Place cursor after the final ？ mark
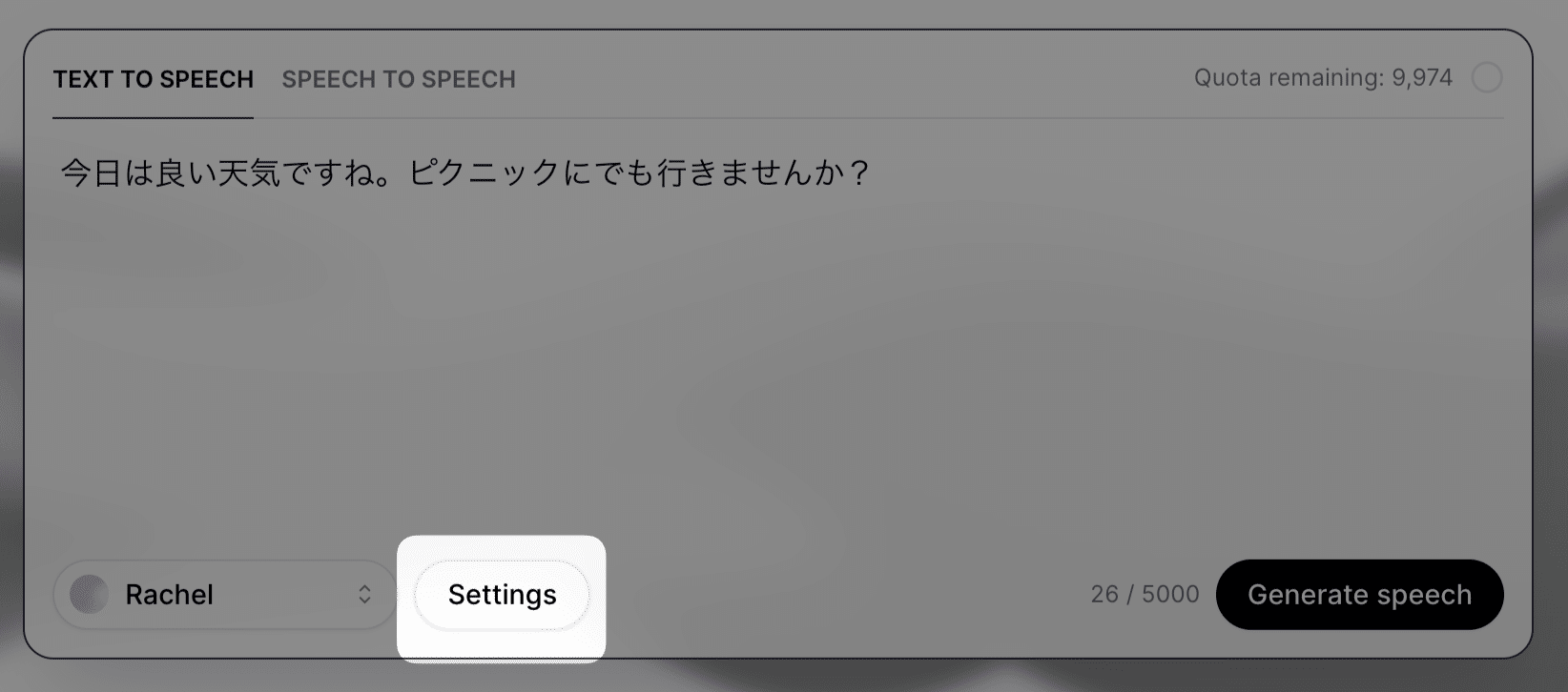Image resolution: width=1568 pixels, height=692 pixels. point(874,173)
